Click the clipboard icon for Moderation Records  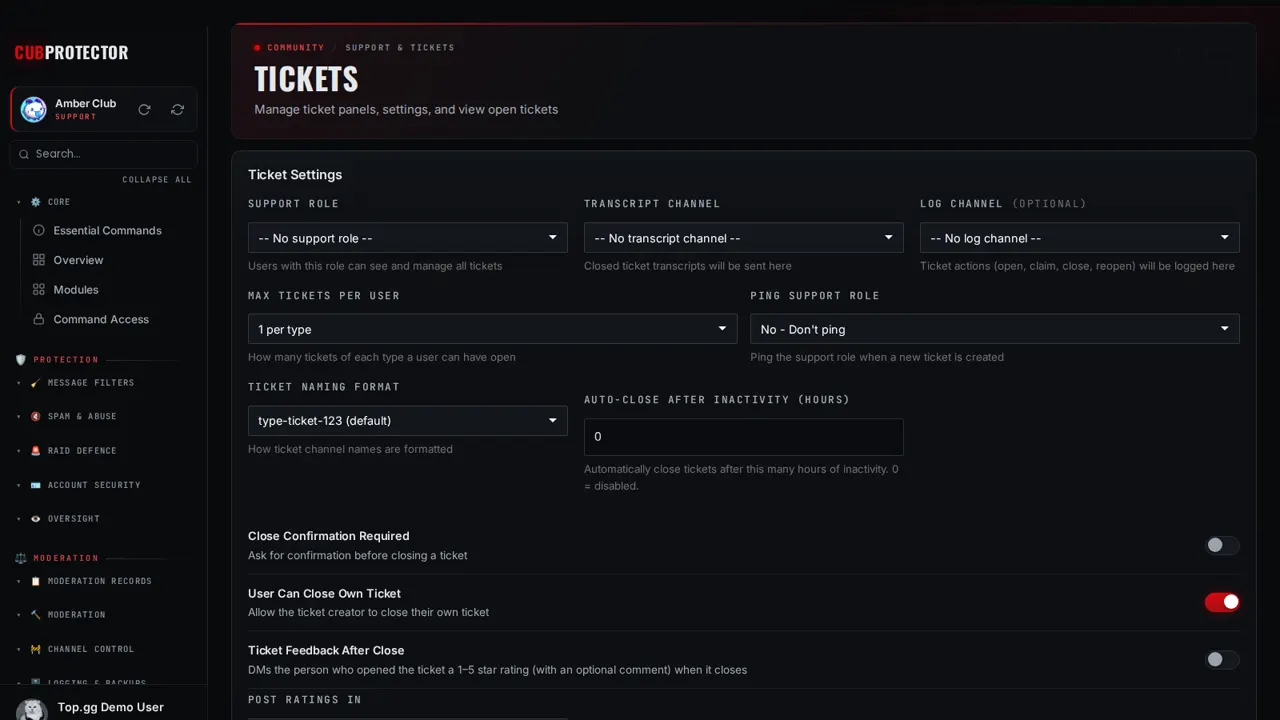coord(36,581)
